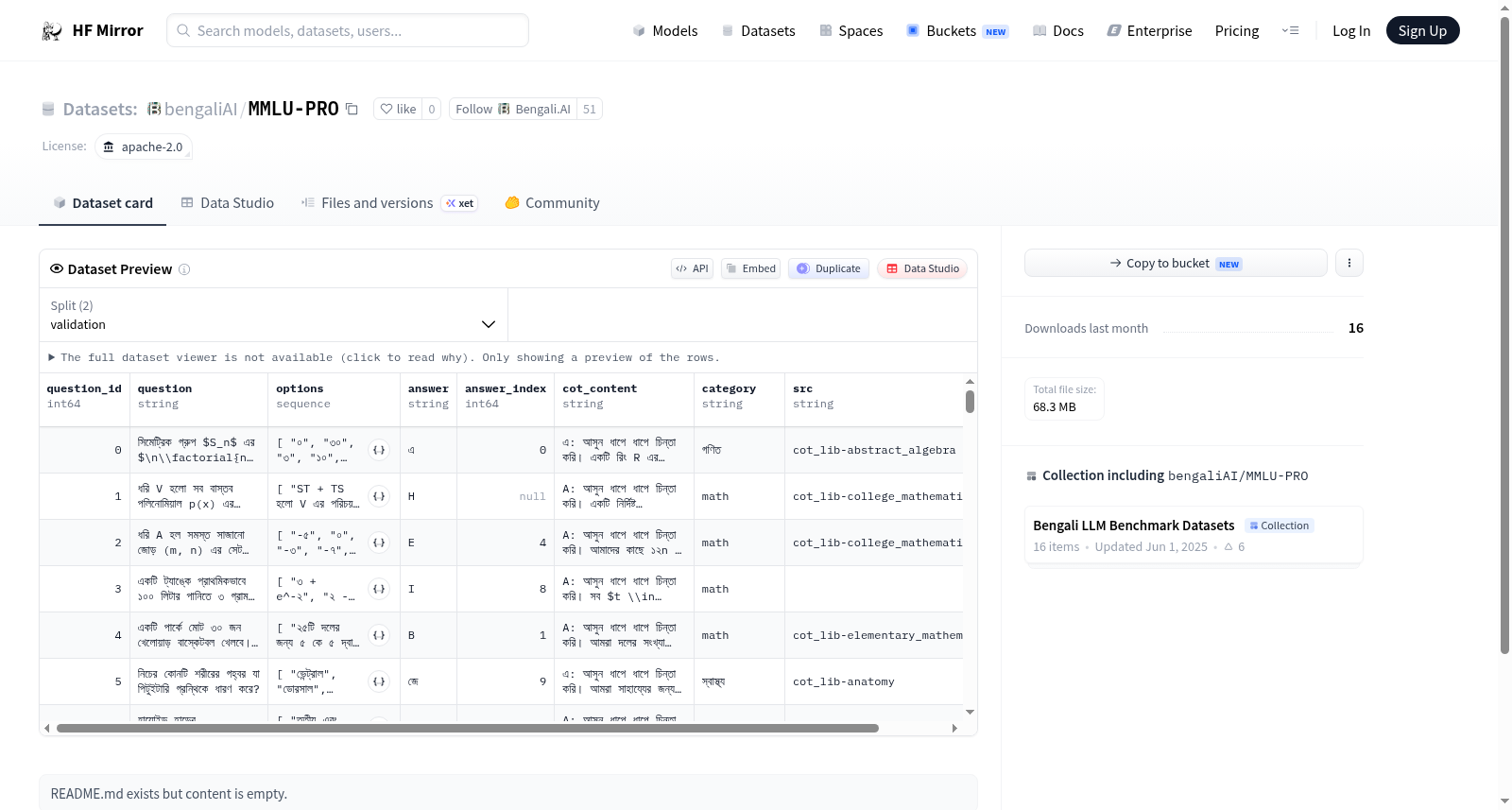Click the Duplicate button
The image size is (1512, 810).
point(829,268)
